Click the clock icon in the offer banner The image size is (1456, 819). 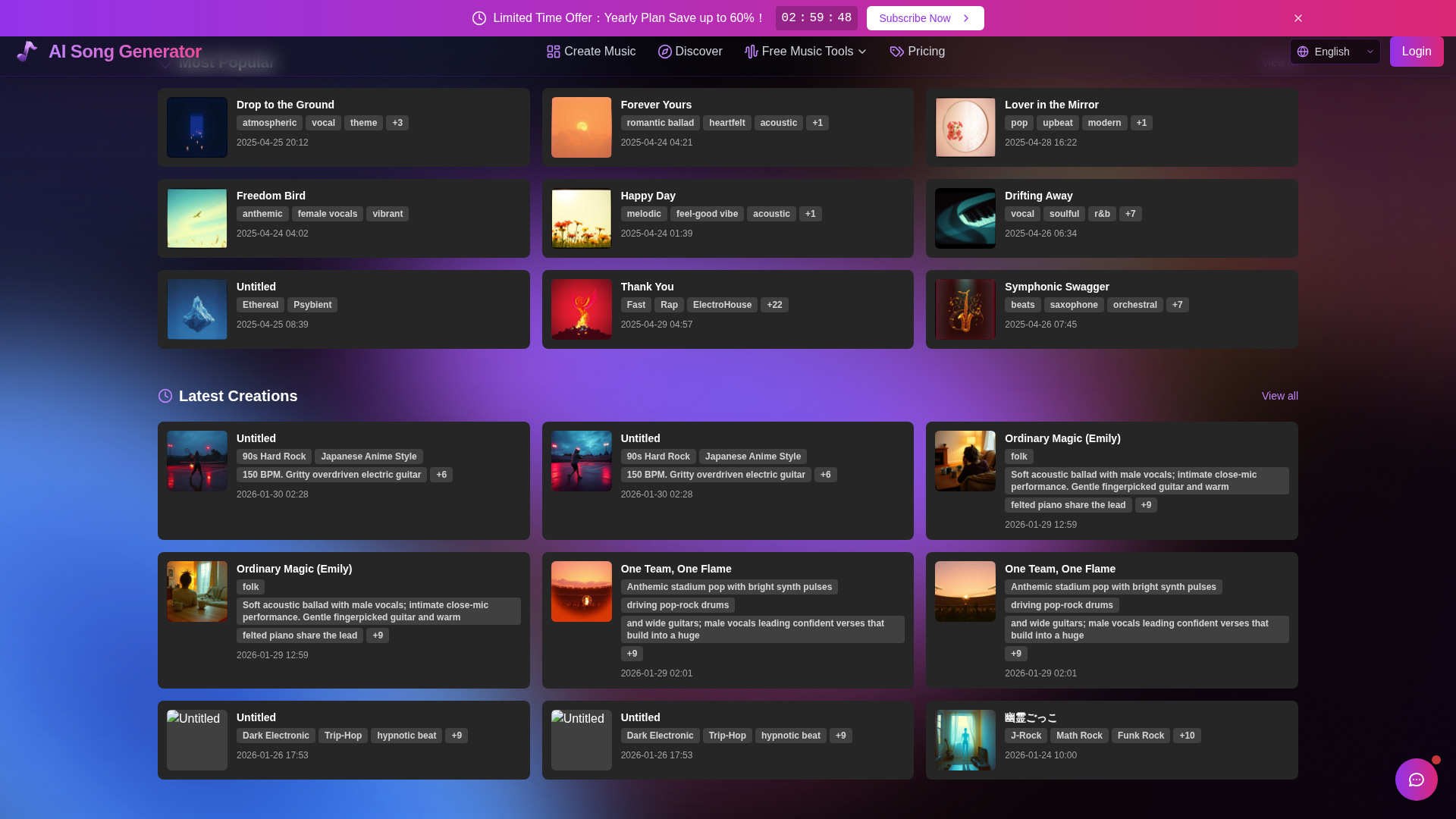click(479, 18)
